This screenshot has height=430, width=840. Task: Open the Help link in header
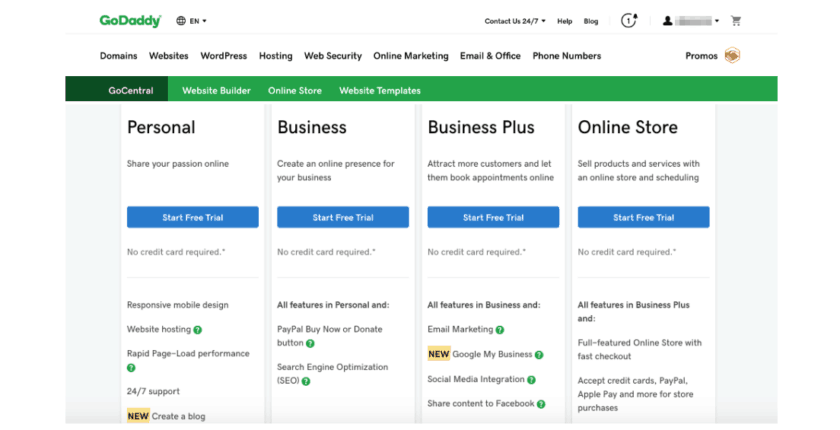click(x=565, y=21)
